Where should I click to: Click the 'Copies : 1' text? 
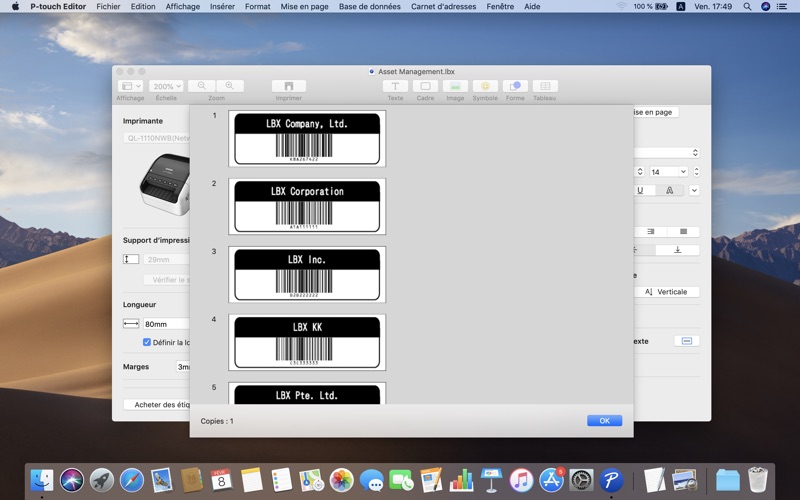pyautogui.click(x=217, y=421)
